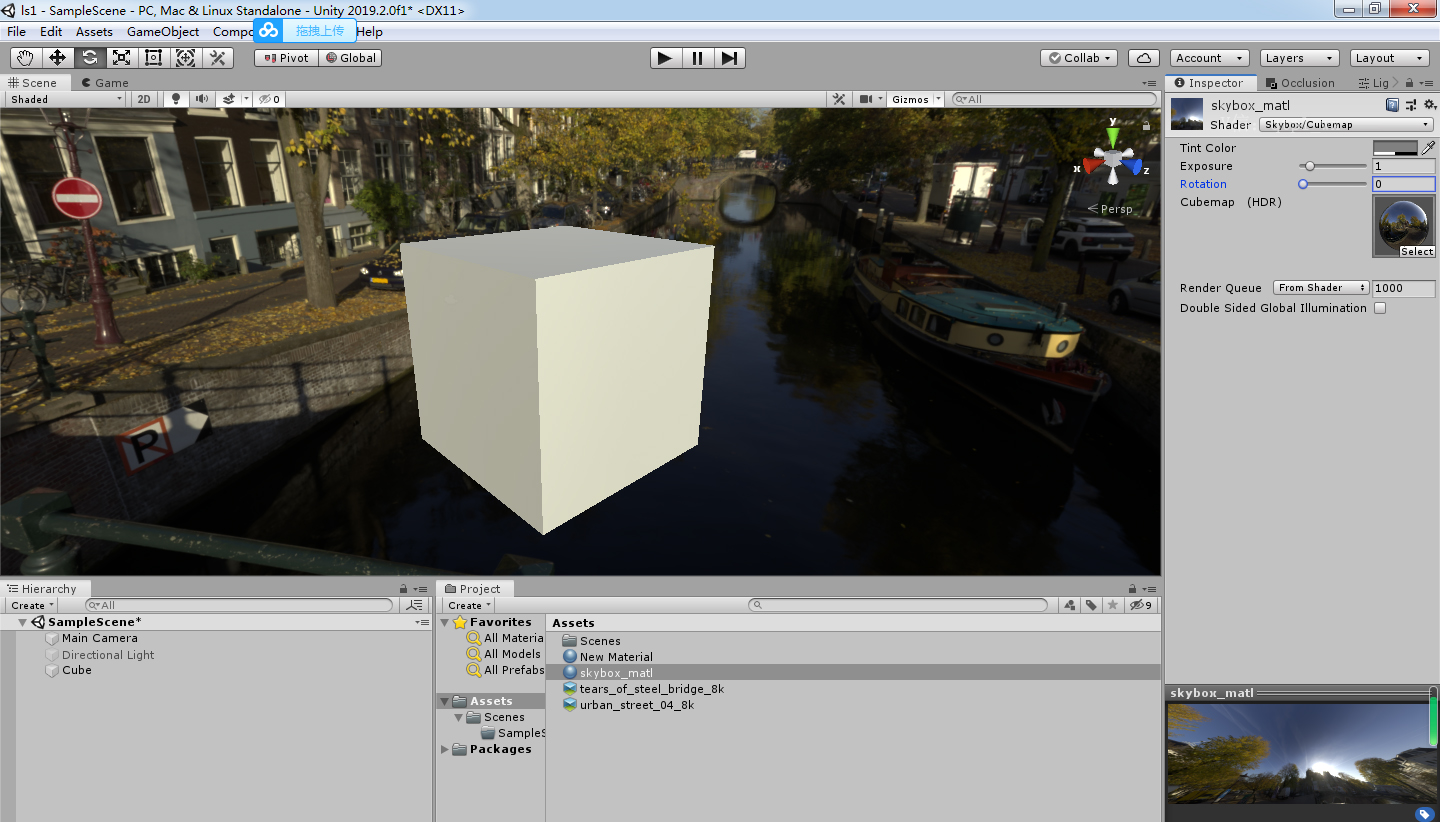
Task: Open Render Queue From Shader dropdown
Action: 1321,288
